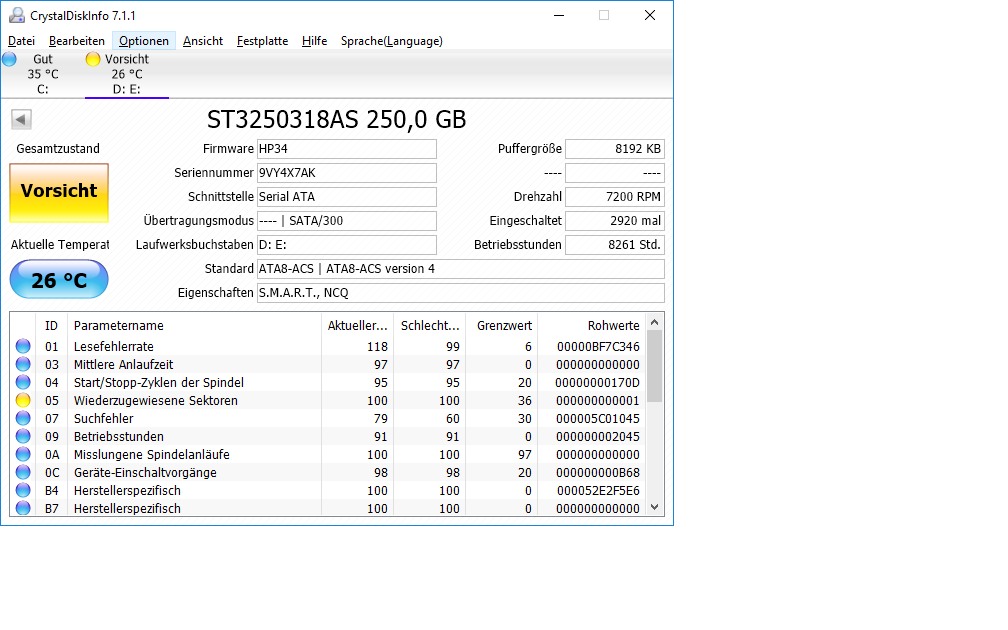Click the Firmware field showing HP34
The width and height of the screenshot is (1008, 630).
tap(346, 149)
